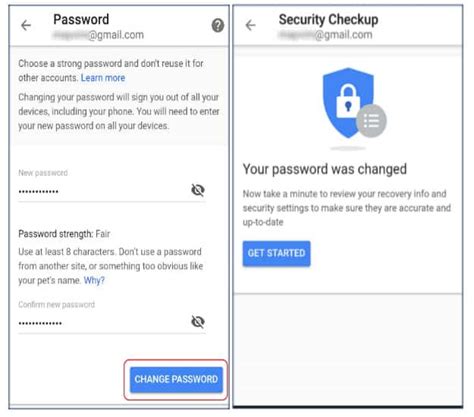Click 'Your password was changed' heading
474x417 pixels.
coord(325,169)
